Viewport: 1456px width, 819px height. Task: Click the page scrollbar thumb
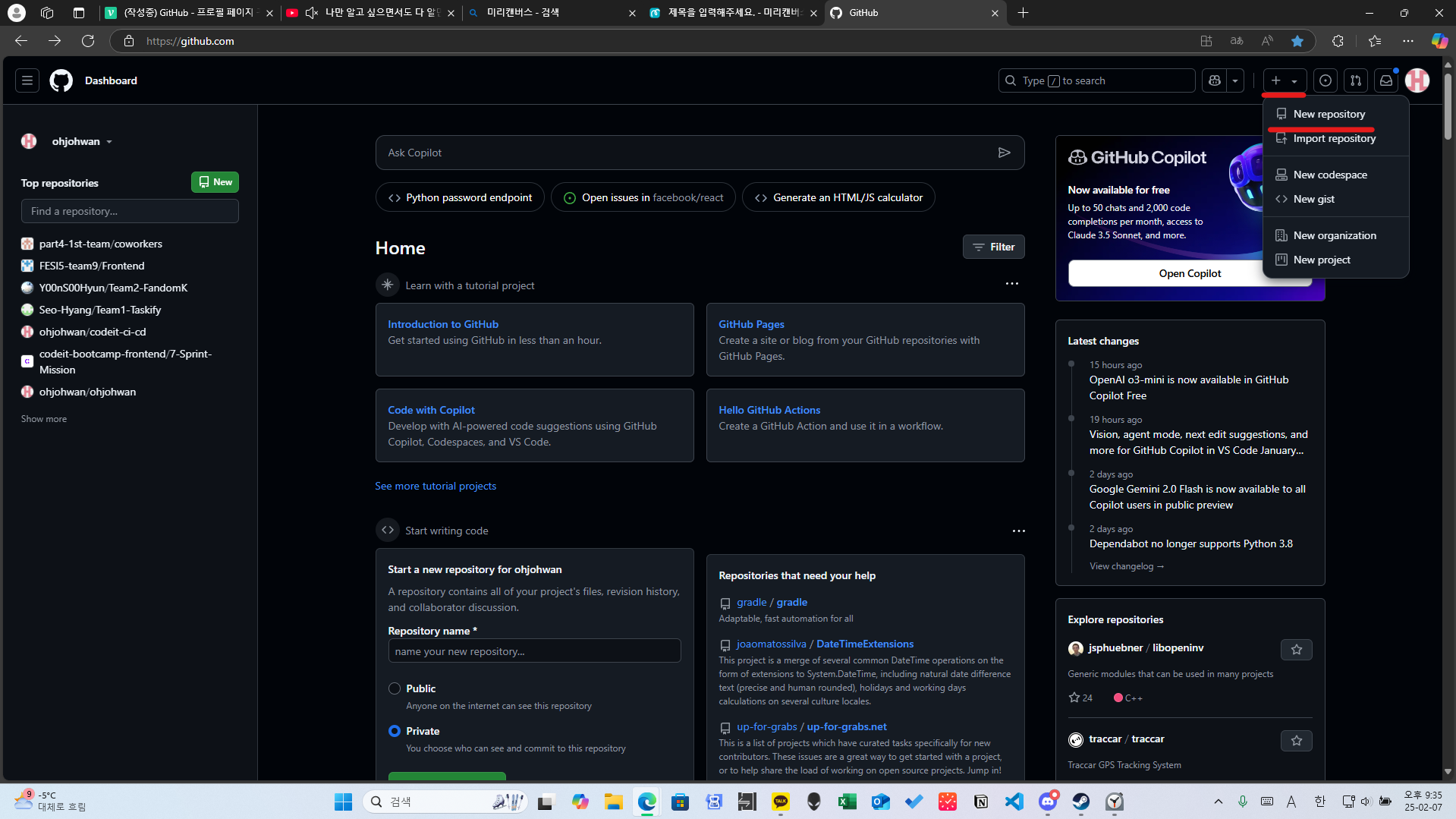point(1448,106)
